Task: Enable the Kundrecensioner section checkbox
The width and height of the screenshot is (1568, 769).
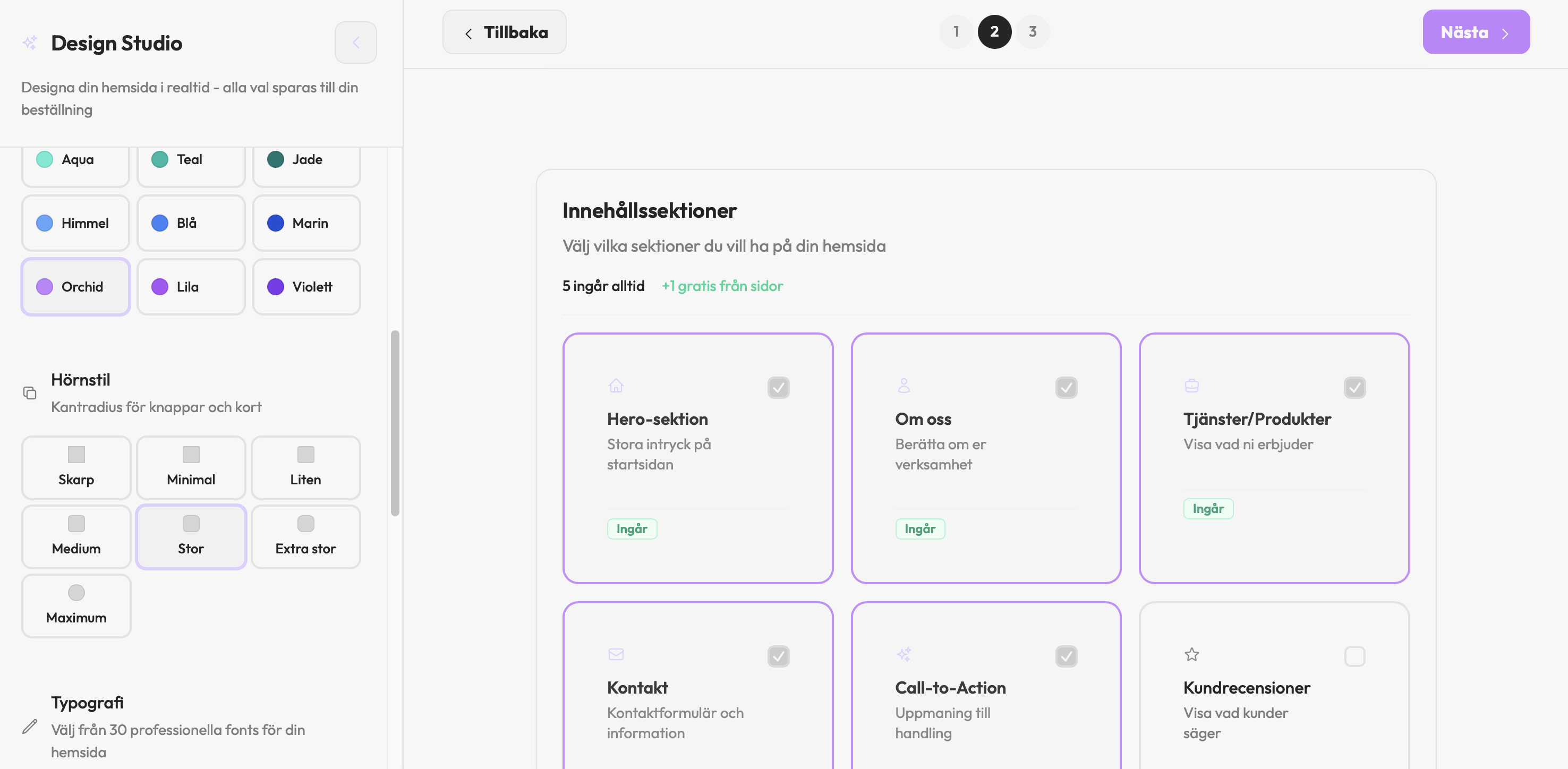Action: [x=1354, y=656]
